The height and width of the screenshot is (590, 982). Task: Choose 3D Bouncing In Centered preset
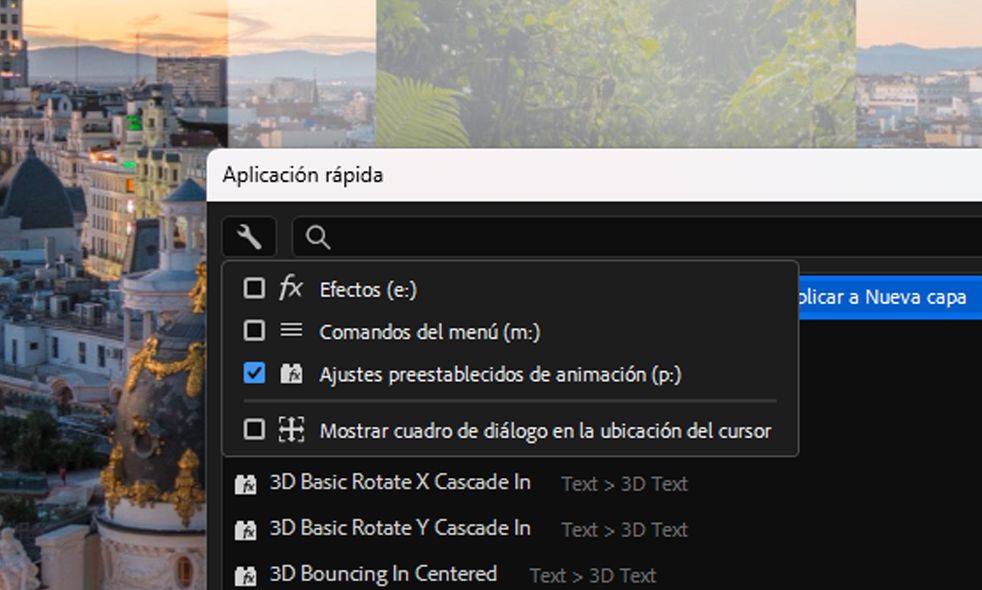[383, 574]
